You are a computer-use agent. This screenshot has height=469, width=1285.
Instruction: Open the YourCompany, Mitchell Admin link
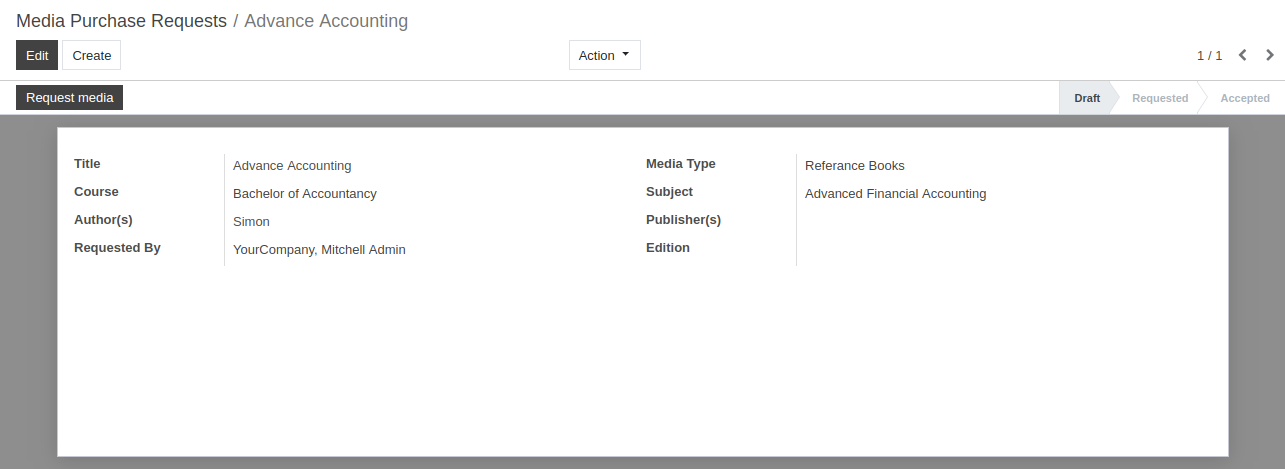pos(319,250)
